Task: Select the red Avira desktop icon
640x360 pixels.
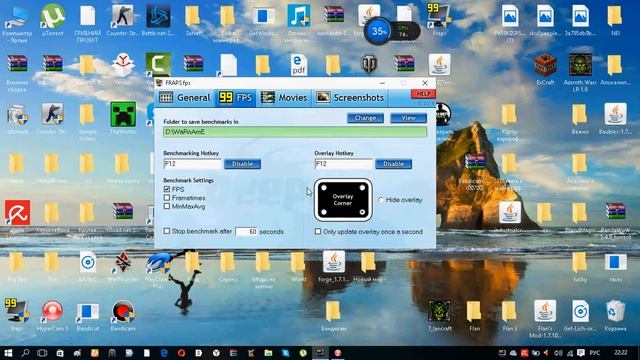Action: pos(17,213)
